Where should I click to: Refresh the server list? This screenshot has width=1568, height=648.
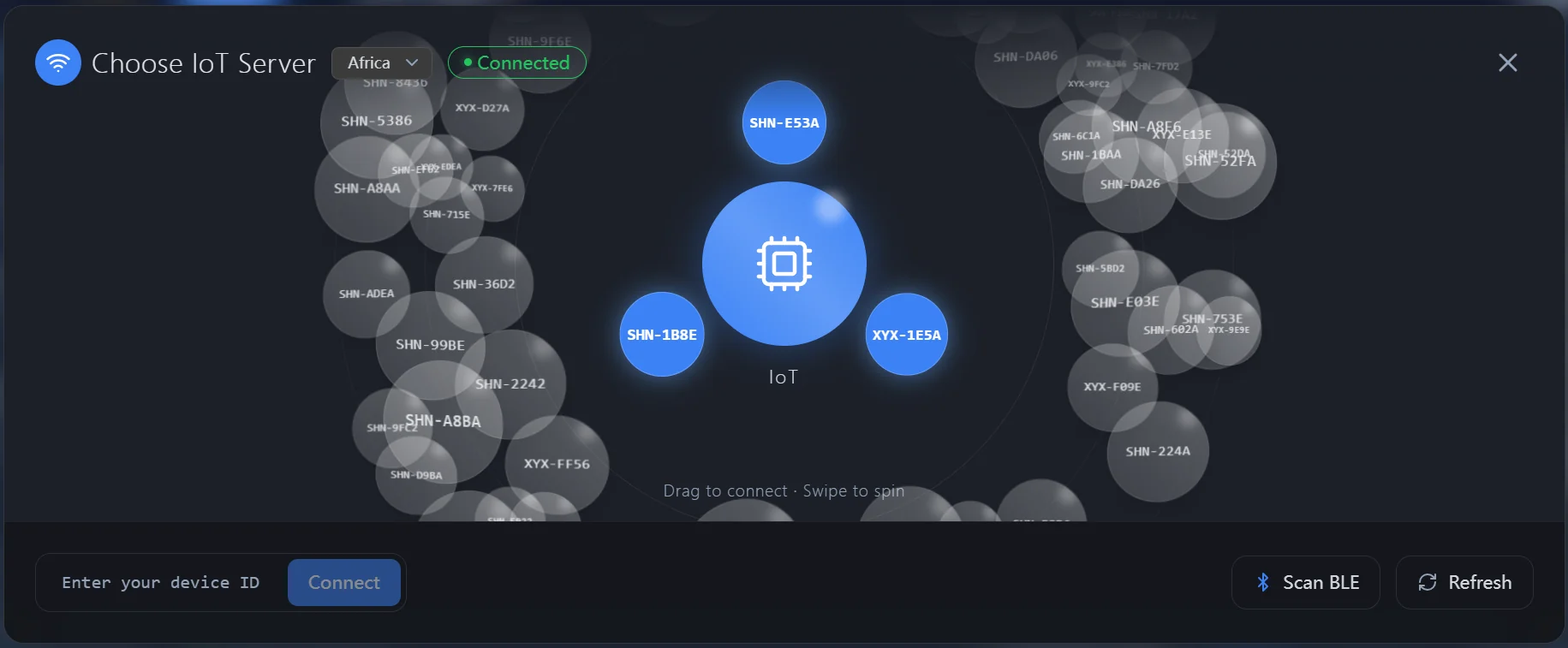(x=1464, y=583)
